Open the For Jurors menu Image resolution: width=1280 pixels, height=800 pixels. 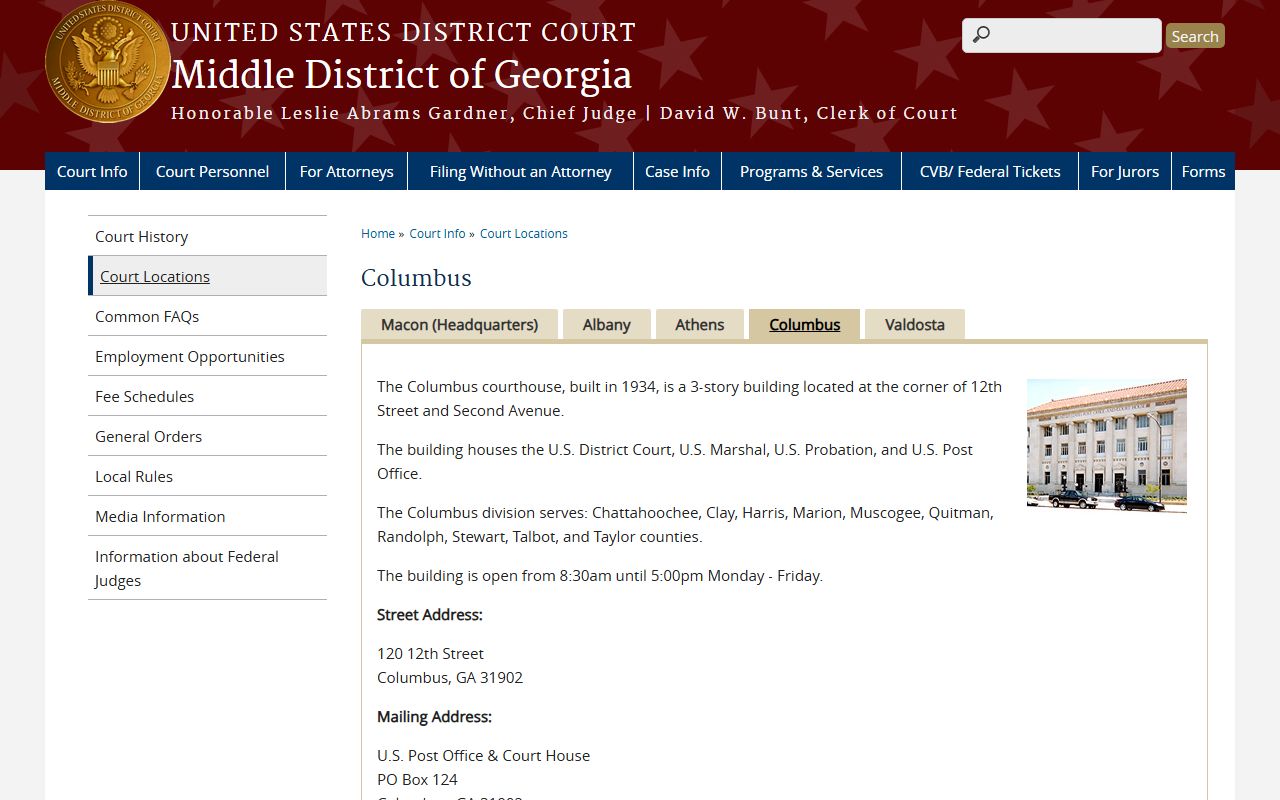[x=1125, y=171]
